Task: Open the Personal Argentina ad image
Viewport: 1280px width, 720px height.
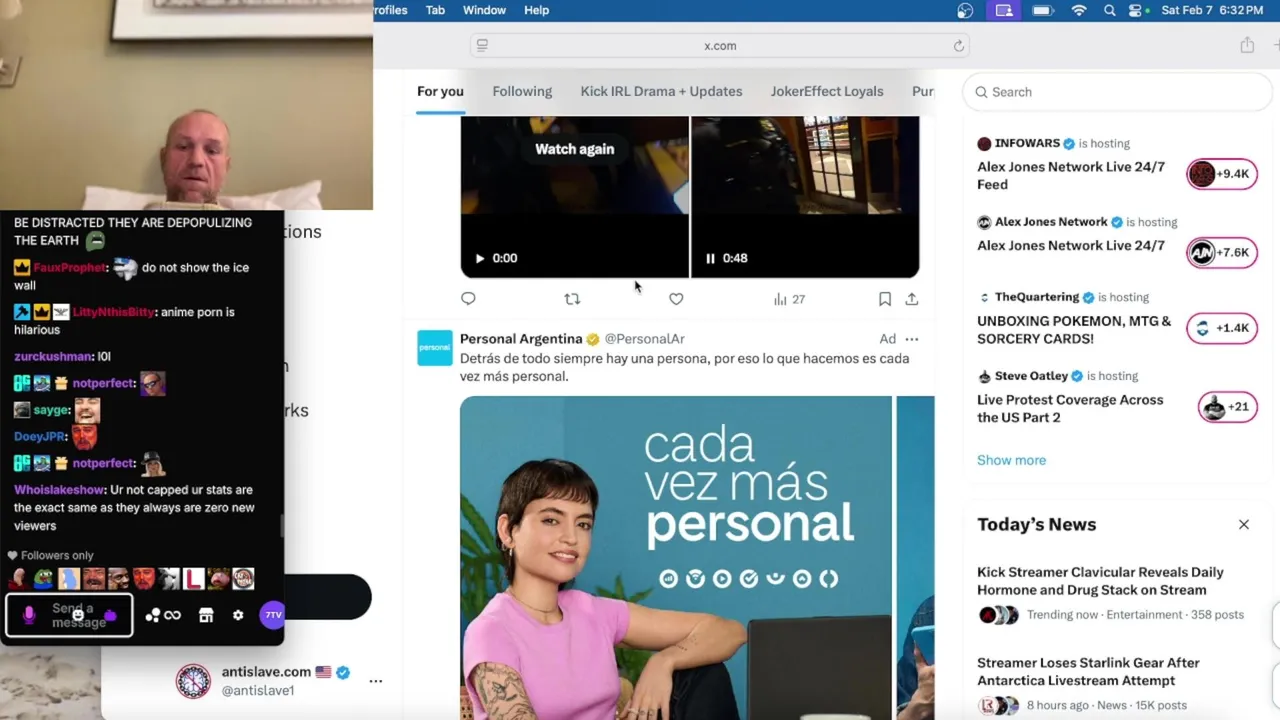Action: [x=676, y=557]
